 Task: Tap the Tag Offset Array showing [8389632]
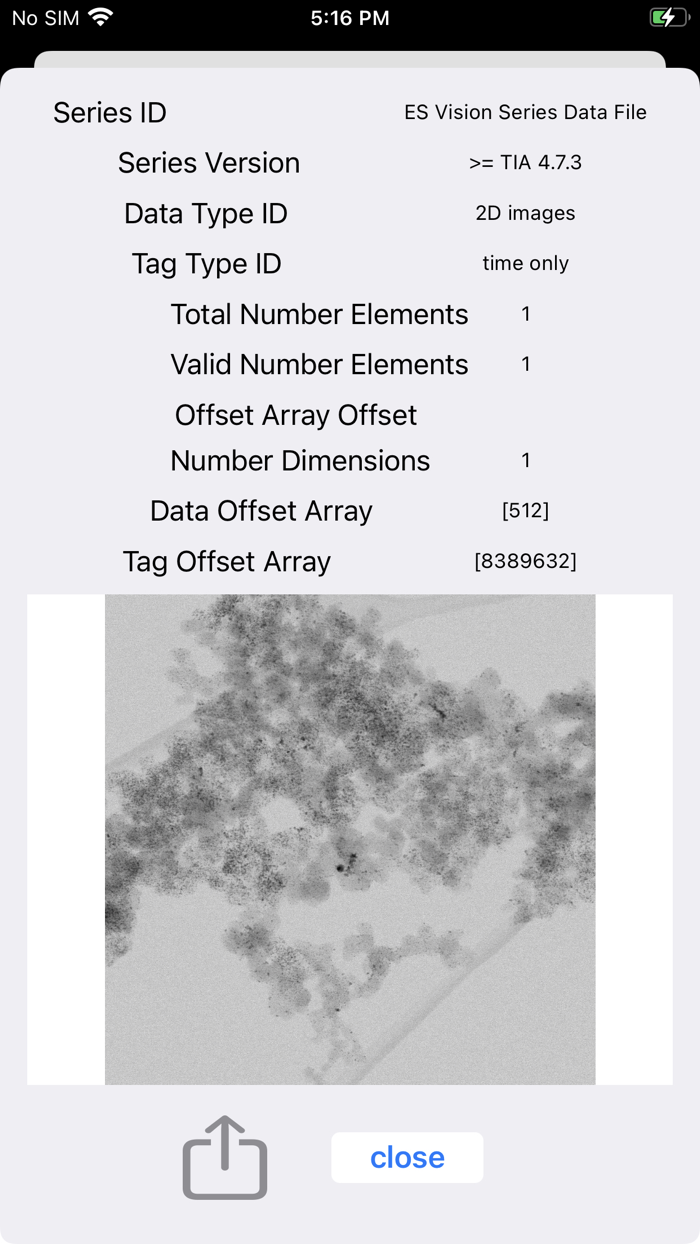(525, 561)
